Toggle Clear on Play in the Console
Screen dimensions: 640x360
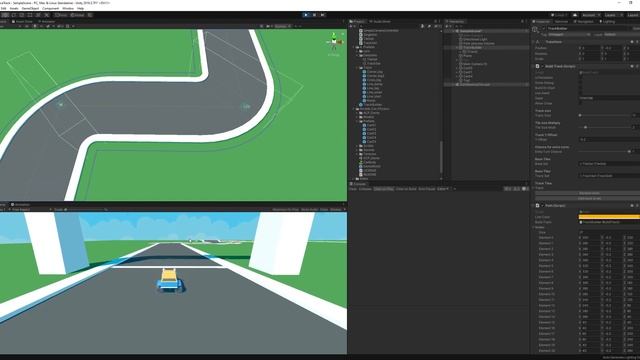coord(384,189)
